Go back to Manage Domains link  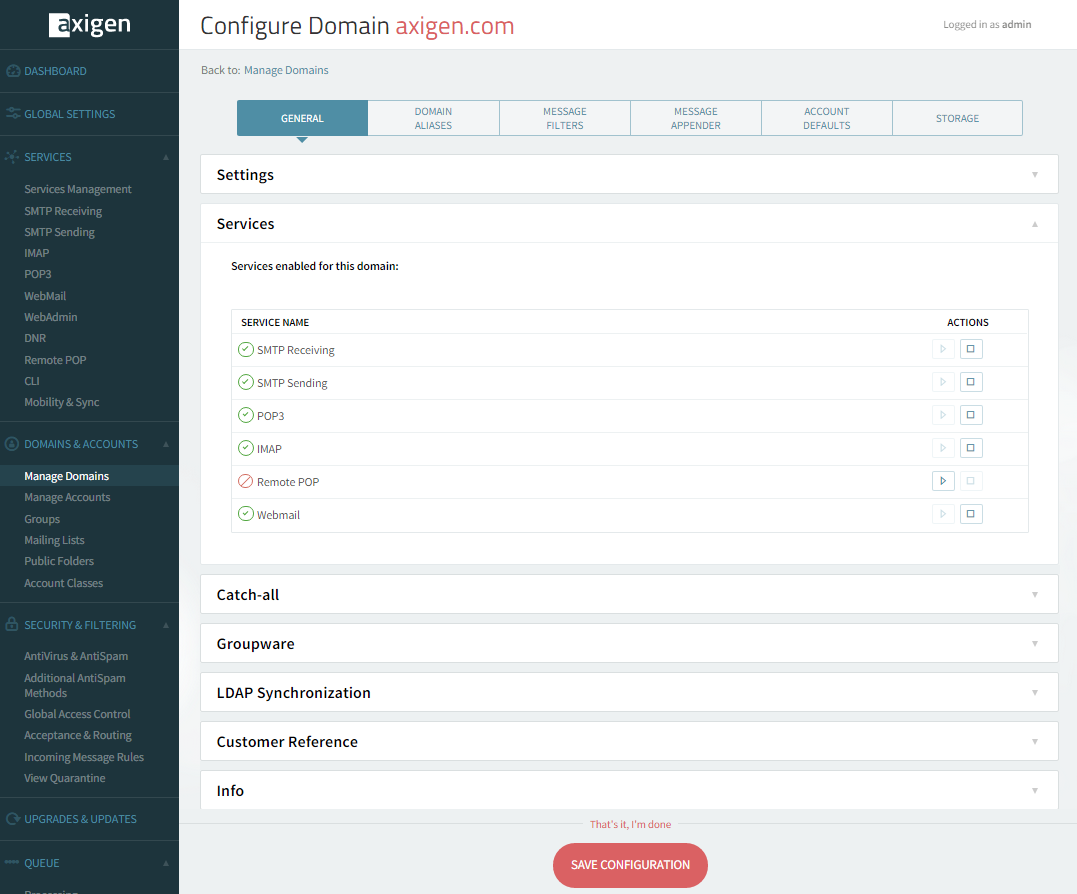click(286, 70)
